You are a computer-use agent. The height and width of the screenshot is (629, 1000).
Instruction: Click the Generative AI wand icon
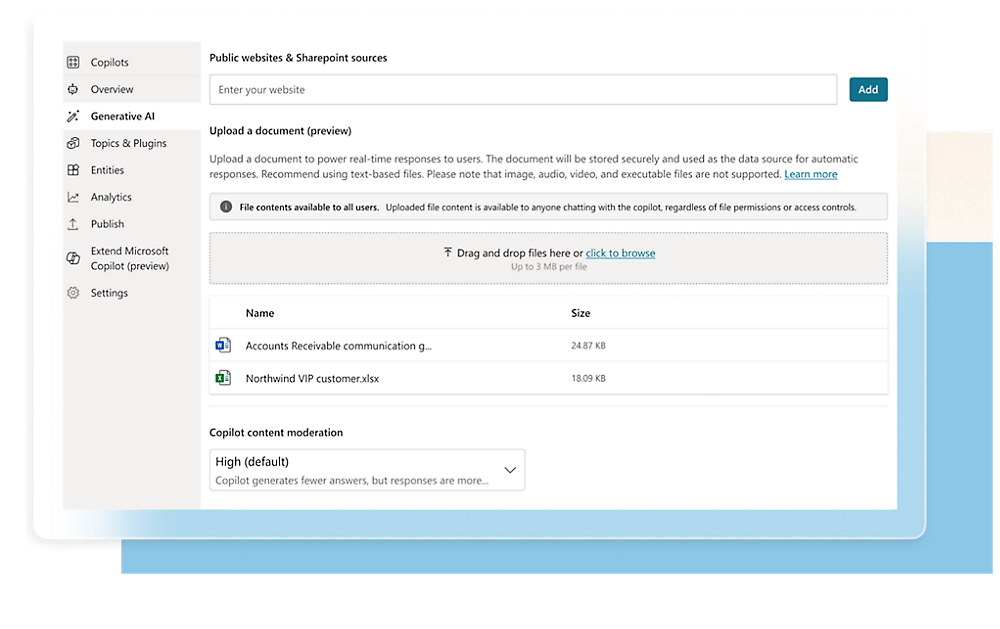[x=73, y=116]
